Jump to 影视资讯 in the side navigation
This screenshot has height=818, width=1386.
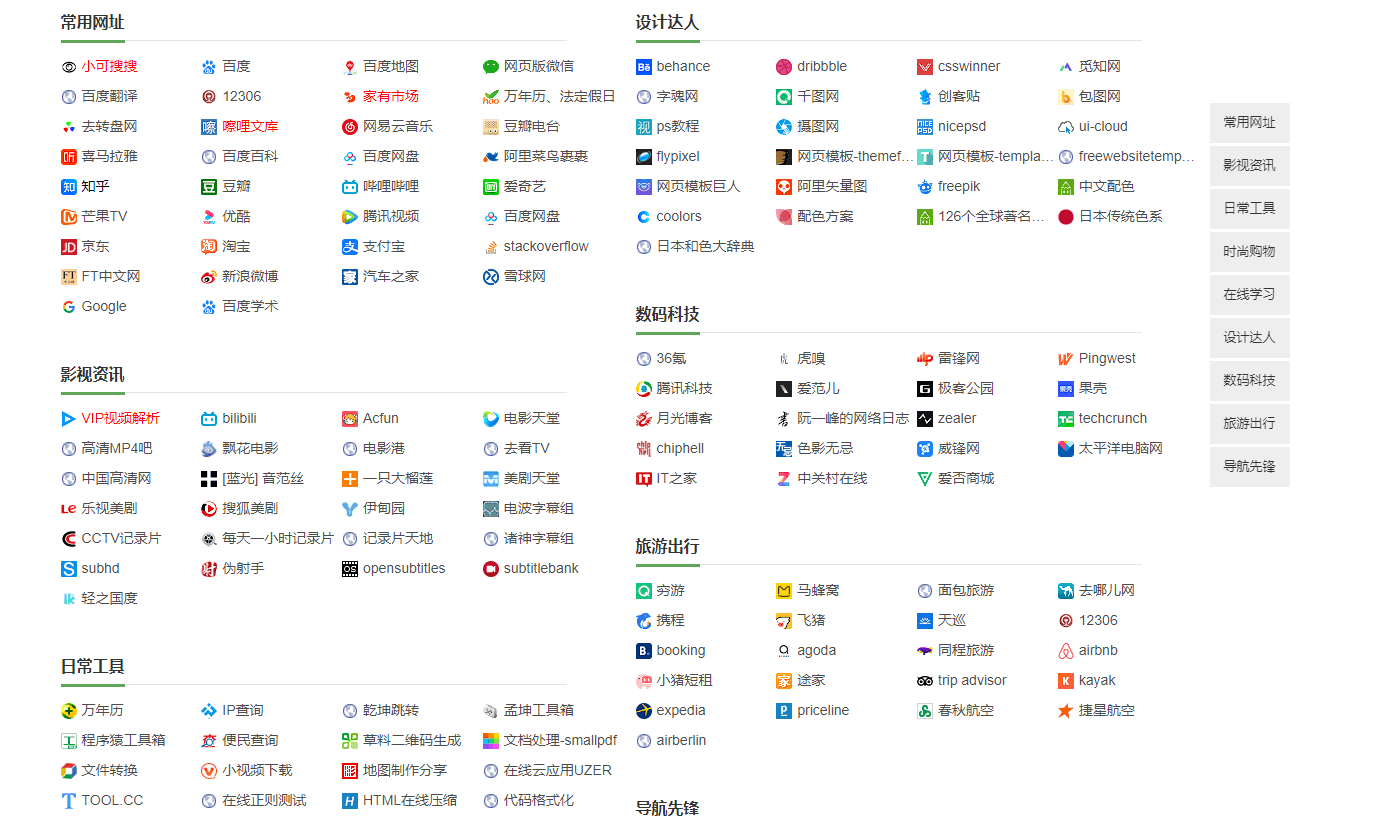(1250, 166)
